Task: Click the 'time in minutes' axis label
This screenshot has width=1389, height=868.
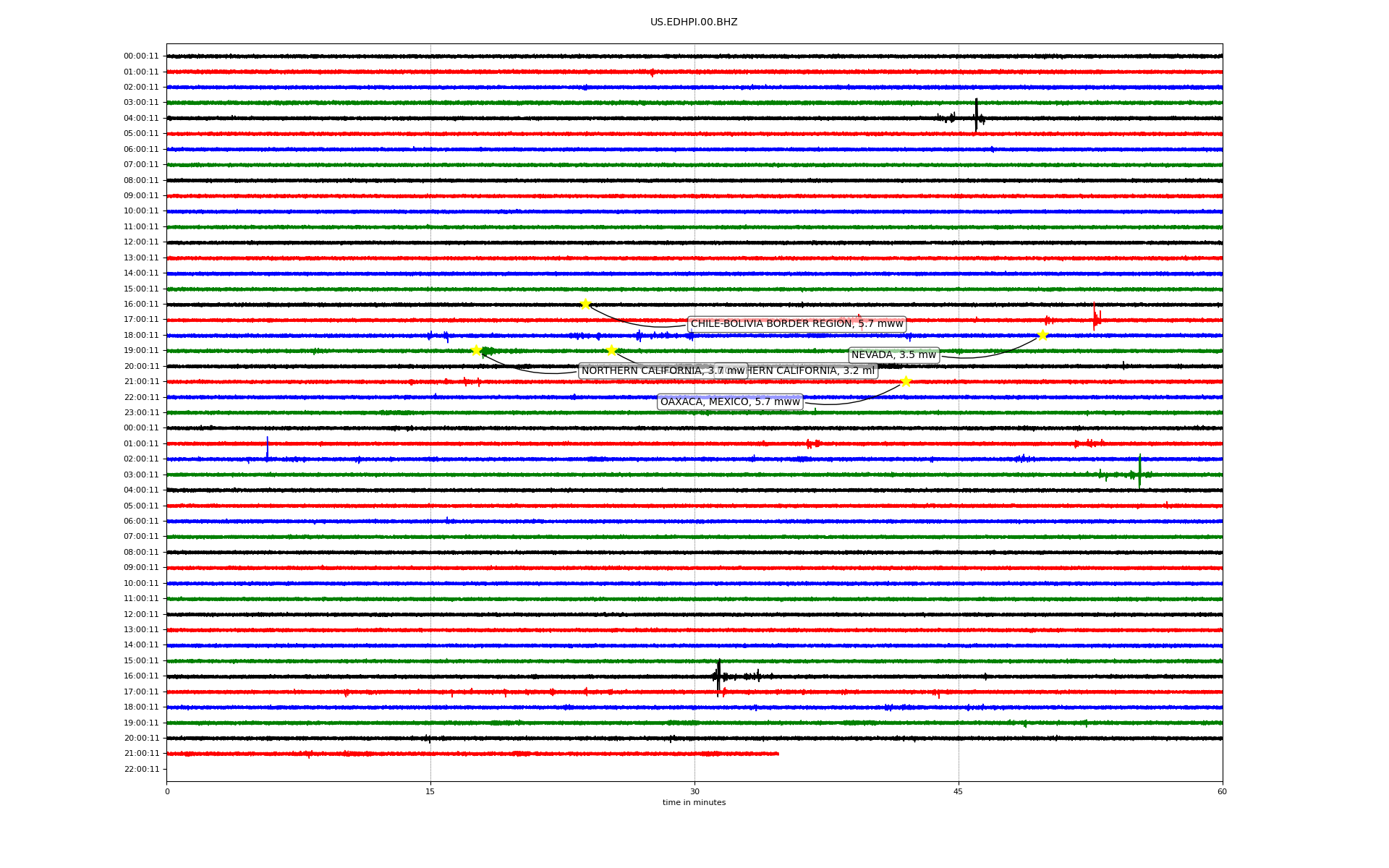Action: point(694,802)
